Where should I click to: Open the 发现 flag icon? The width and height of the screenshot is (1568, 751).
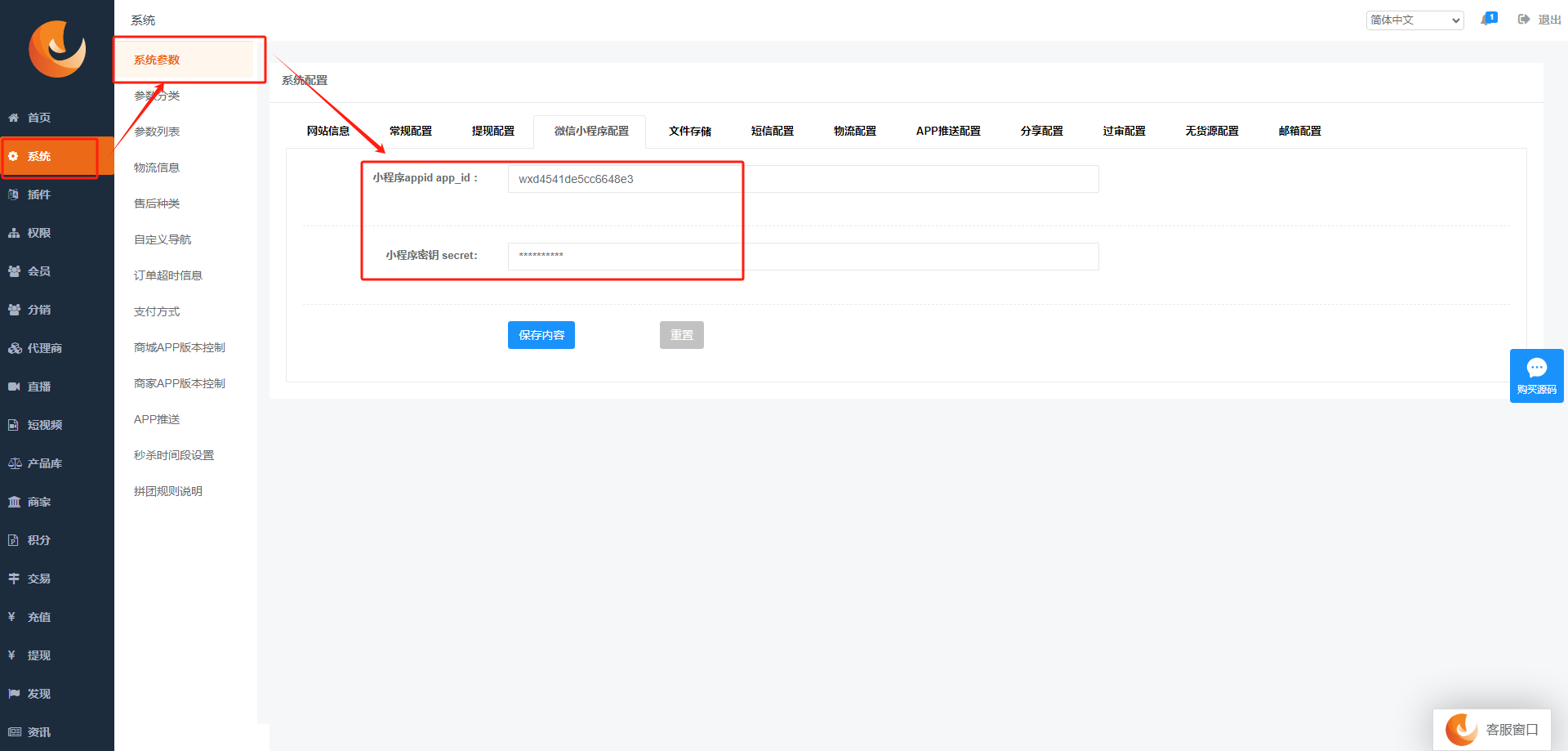coord(14,694)
